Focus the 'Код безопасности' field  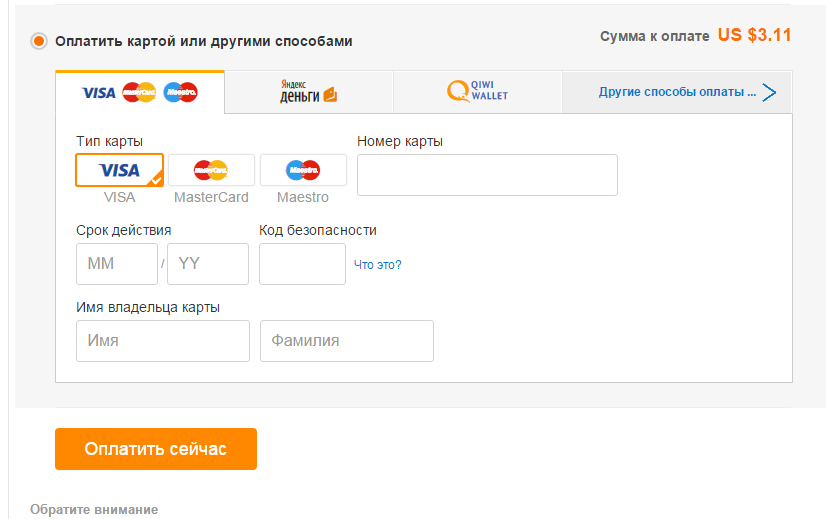click(302, 264)
